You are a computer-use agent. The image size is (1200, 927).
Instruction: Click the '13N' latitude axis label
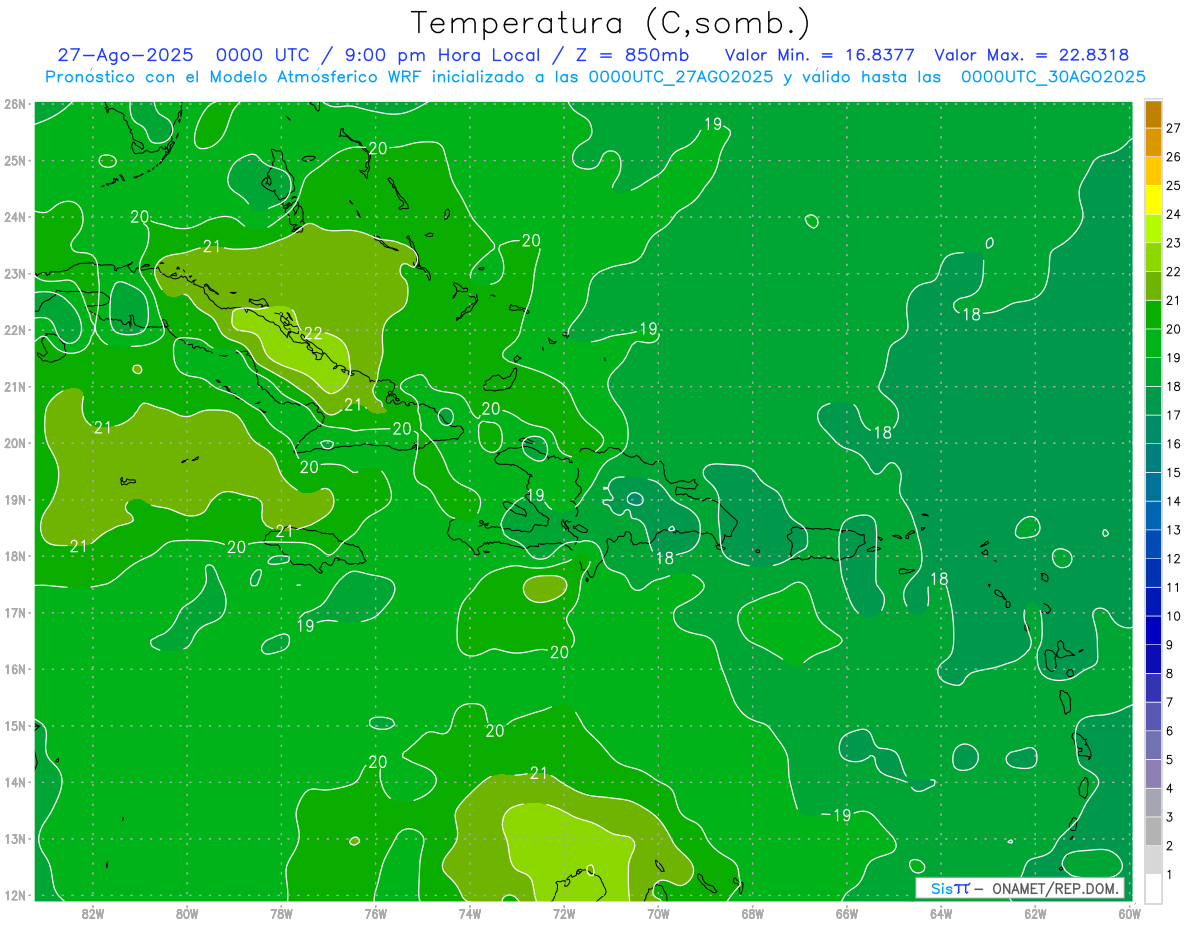point(14,838)
